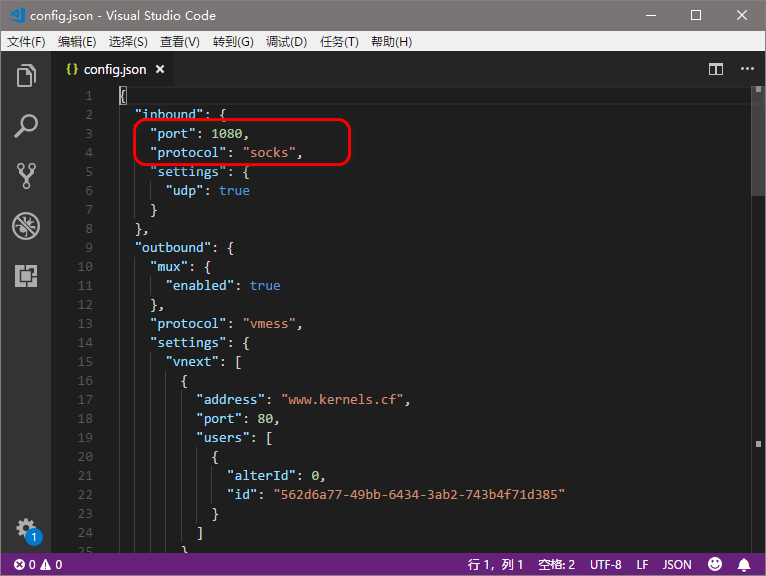
Task: Click the UUID id value on line 22
Action: [x=419, y=495]
